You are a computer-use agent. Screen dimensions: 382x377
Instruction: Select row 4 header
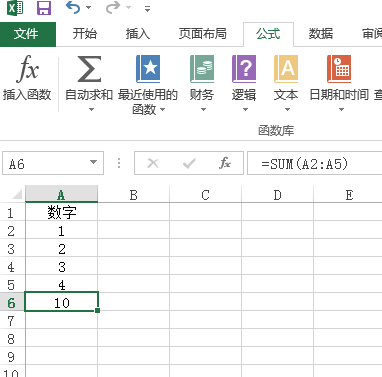click(12, 266)
